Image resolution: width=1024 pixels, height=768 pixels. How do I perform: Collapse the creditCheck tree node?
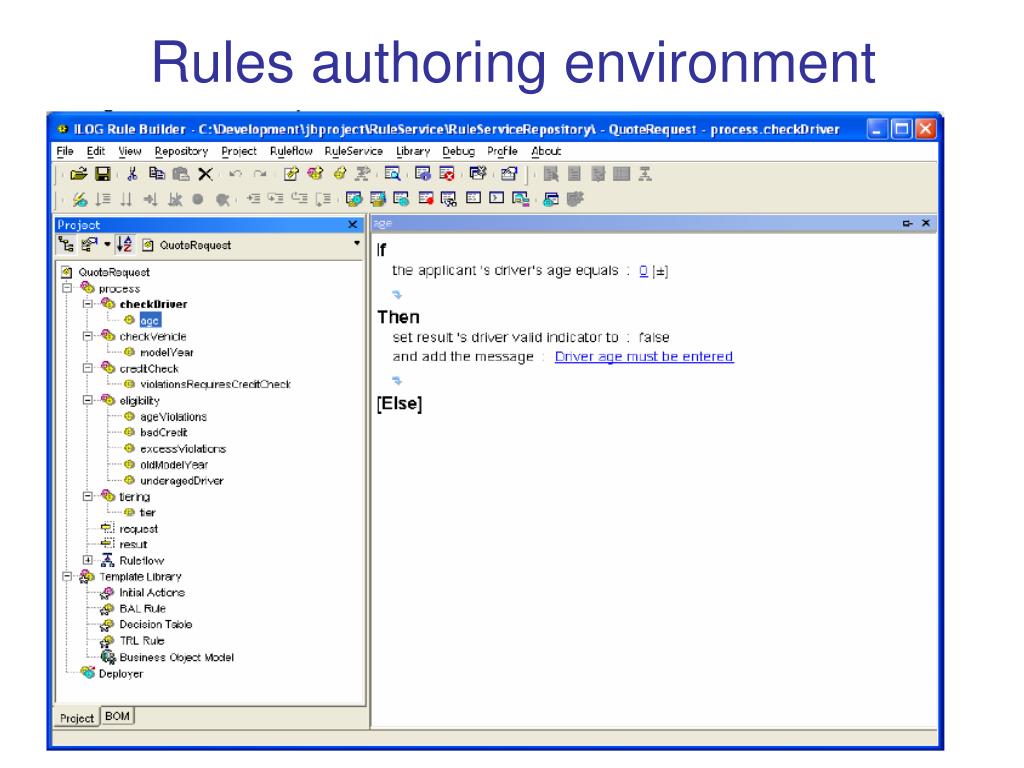(x=88, y=368)
